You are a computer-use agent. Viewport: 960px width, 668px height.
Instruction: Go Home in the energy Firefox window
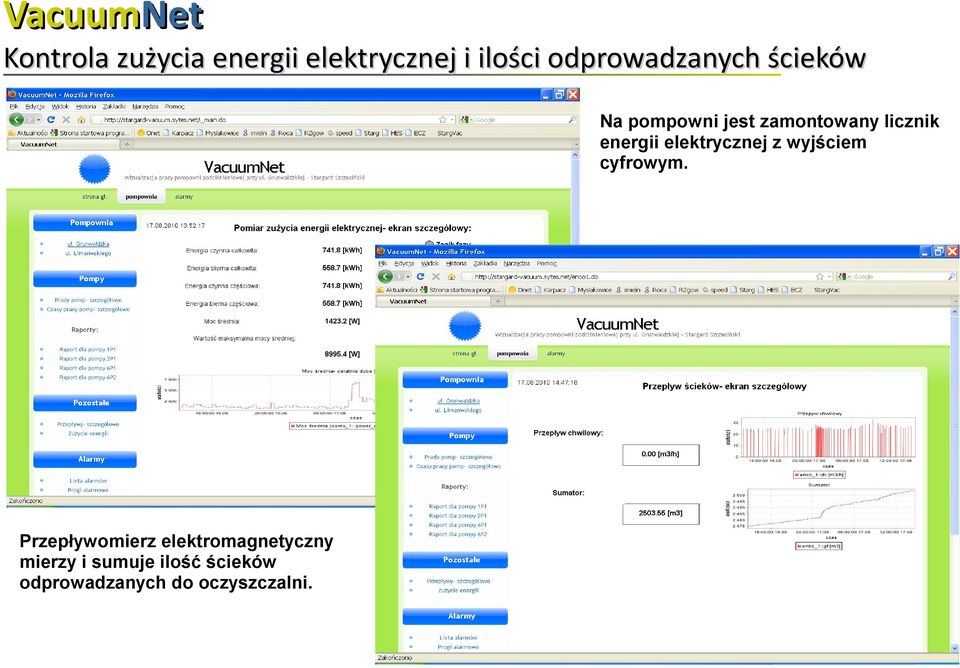[81, 120]
